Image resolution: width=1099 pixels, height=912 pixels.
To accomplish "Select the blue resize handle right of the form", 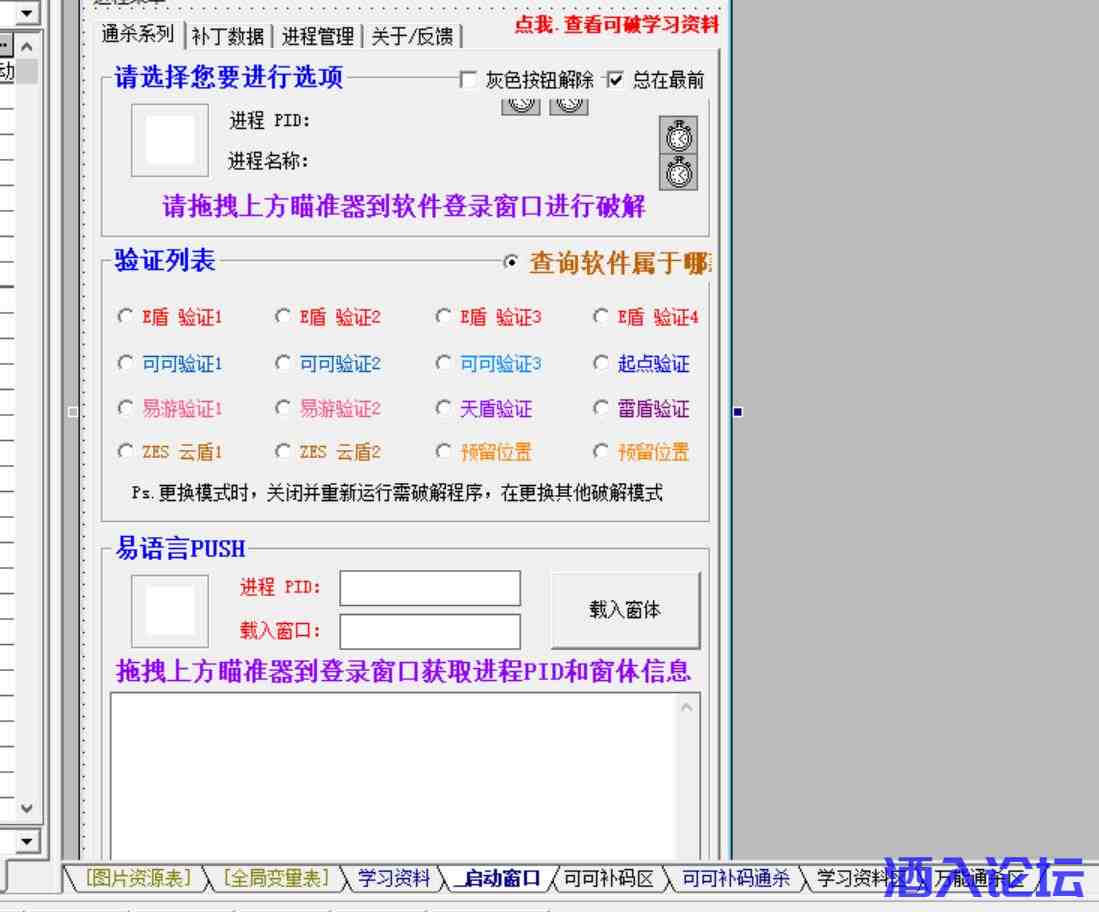I will 737,411.
